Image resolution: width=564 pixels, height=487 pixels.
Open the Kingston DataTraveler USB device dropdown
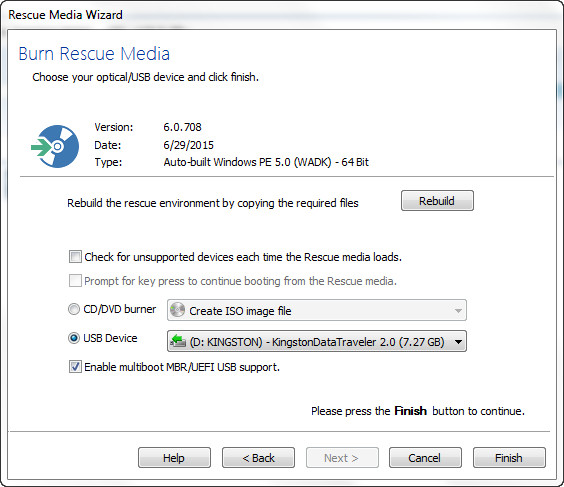click(x=317, y=341)
